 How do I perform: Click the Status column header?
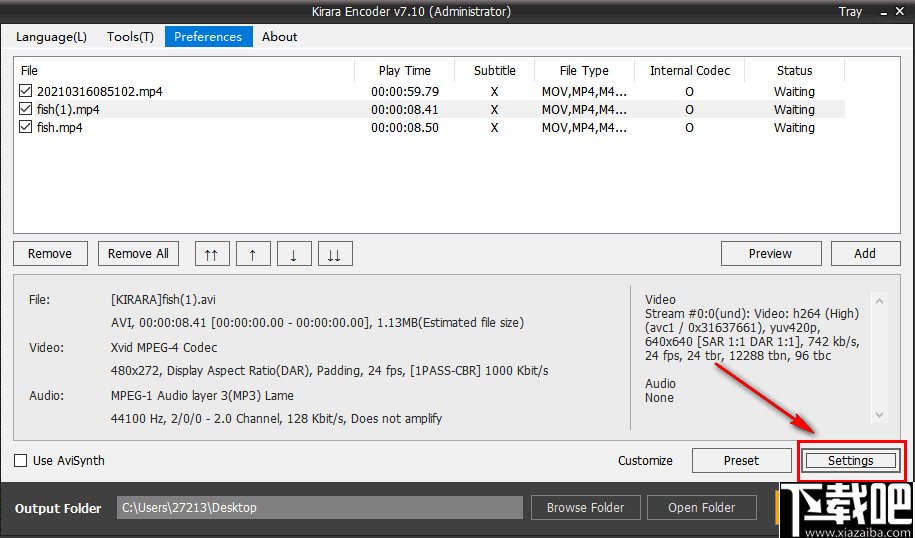coord(795,71)
